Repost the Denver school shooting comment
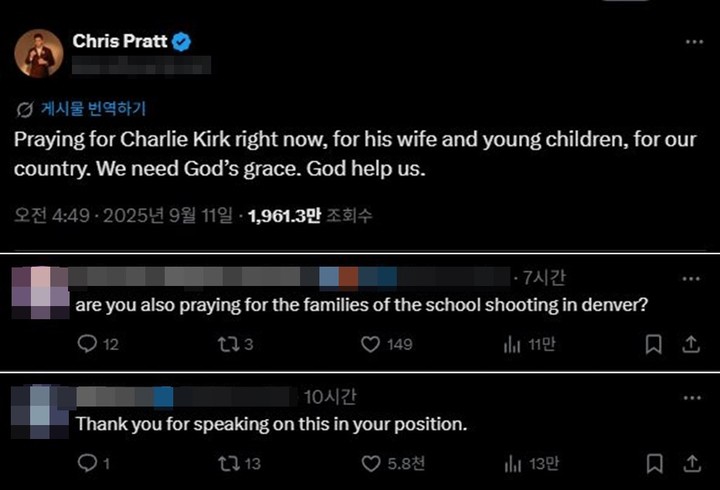This screenshot has width=720, height=490. click(x=227, y=344)
